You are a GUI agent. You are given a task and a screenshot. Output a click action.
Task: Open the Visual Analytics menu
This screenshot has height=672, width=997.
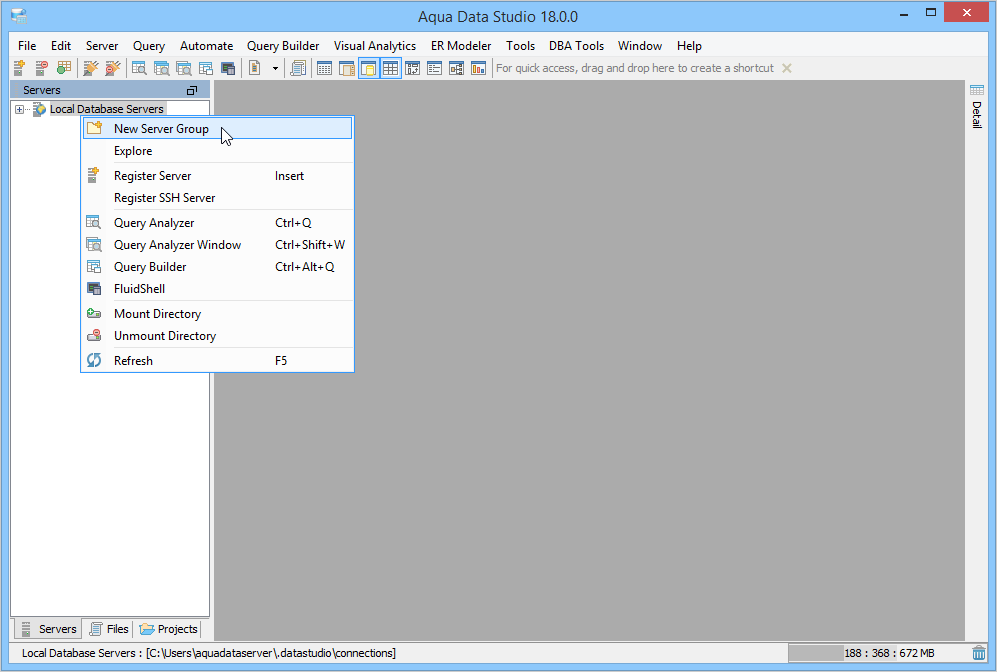coord(375,46)
